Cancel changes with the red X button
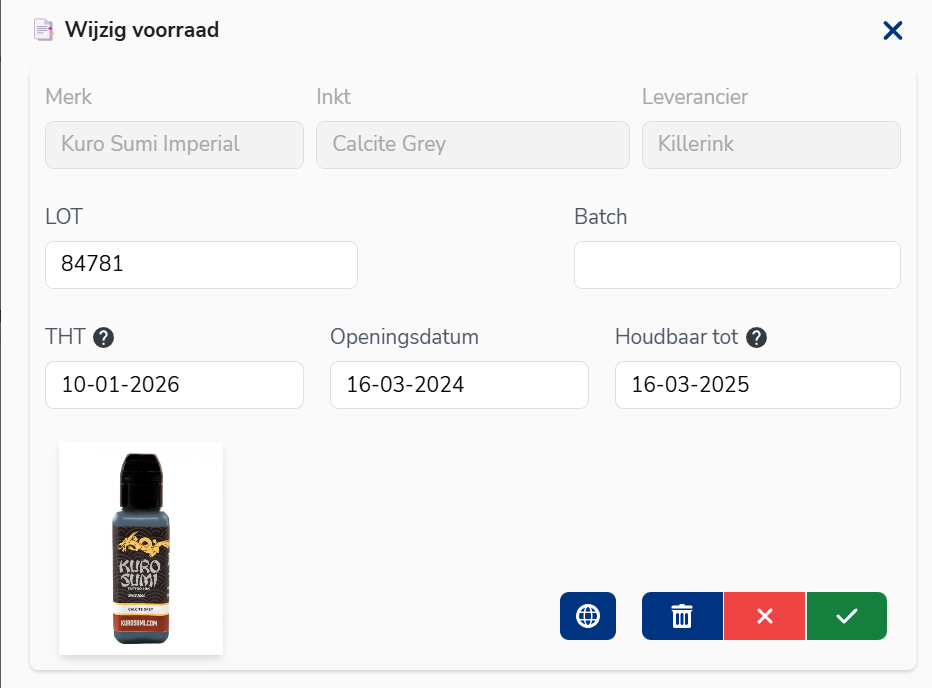This screenshot has height=688, width=932. (x=765, y=616)
